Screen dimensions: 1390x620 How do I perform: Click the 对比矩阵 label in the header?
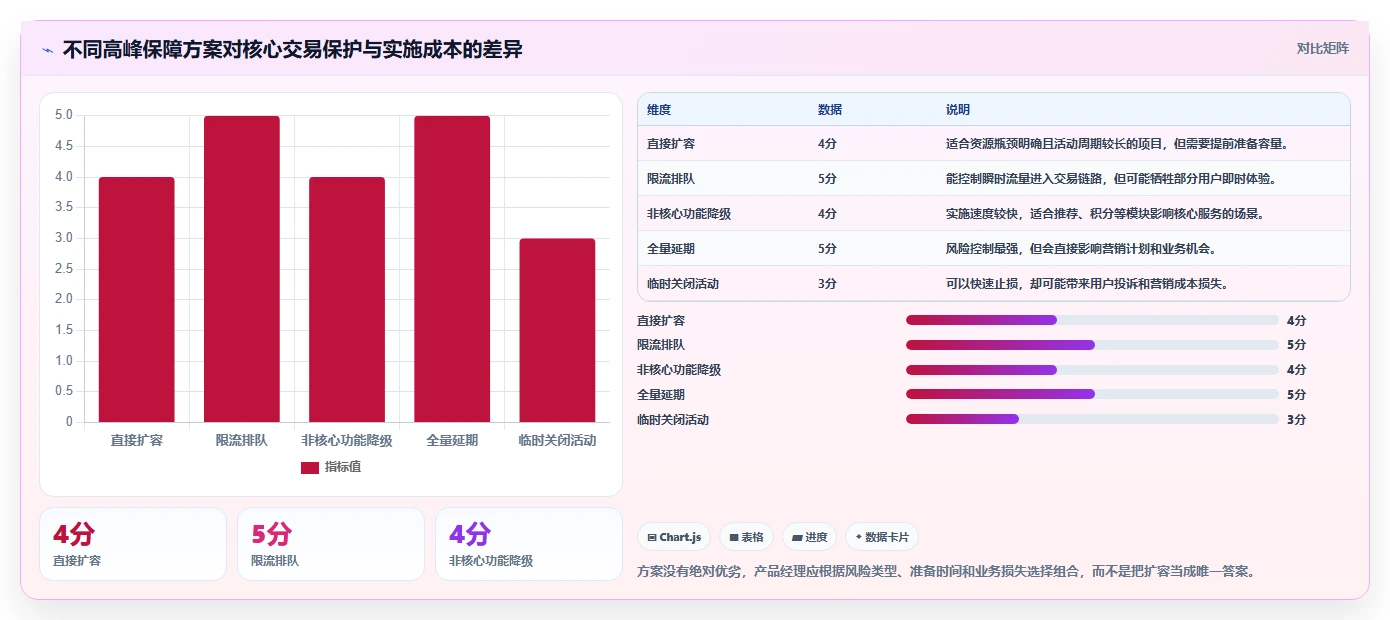tap(1322, 48)
